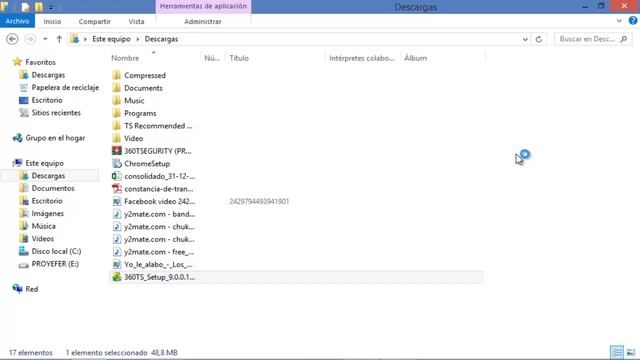Select the Music folder icon
This screenshot has height=360, width=640.
pyautogui.click(x=117, y=100)
